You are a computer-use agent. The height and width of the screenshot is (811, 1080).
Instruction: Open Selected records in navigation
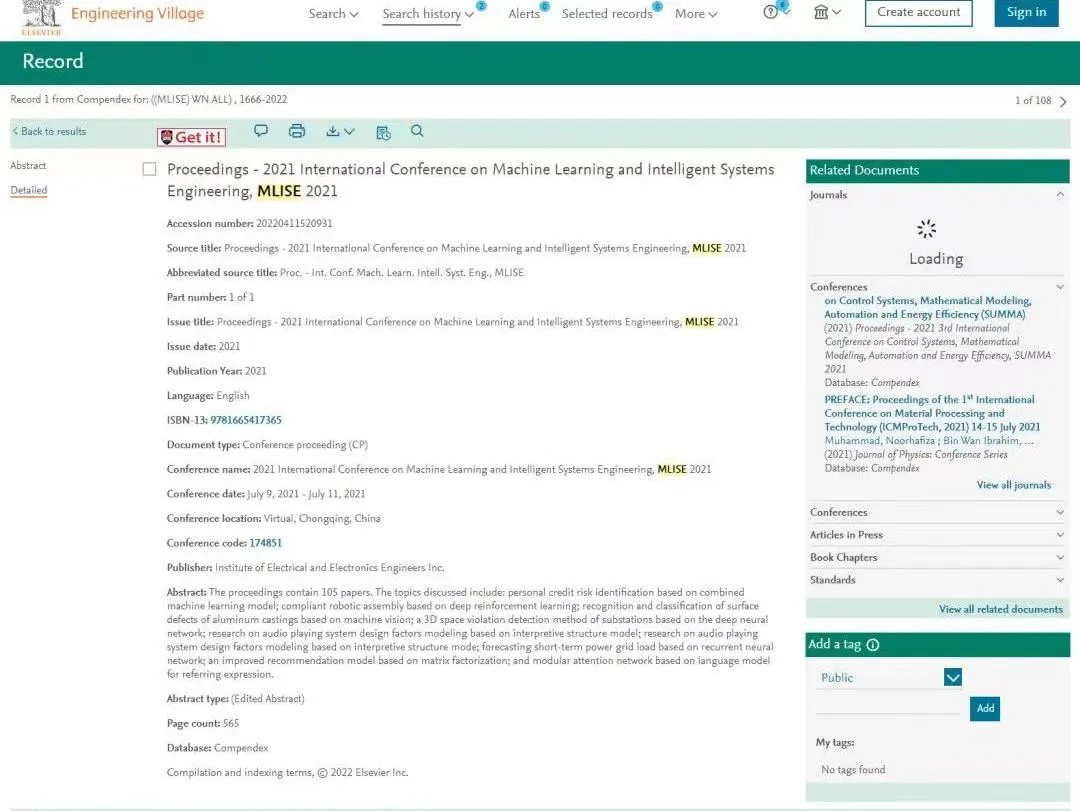[x=607, y=14]
